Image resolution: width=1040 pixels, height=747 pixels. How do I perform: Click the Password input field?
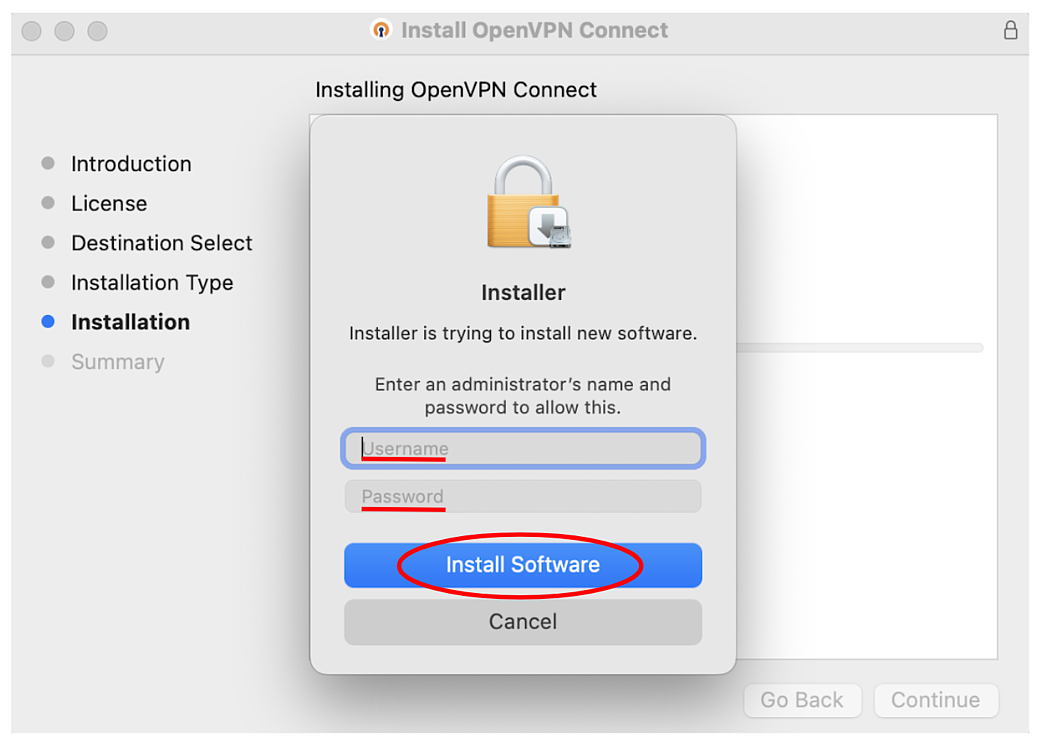click(x=523, y=497)
